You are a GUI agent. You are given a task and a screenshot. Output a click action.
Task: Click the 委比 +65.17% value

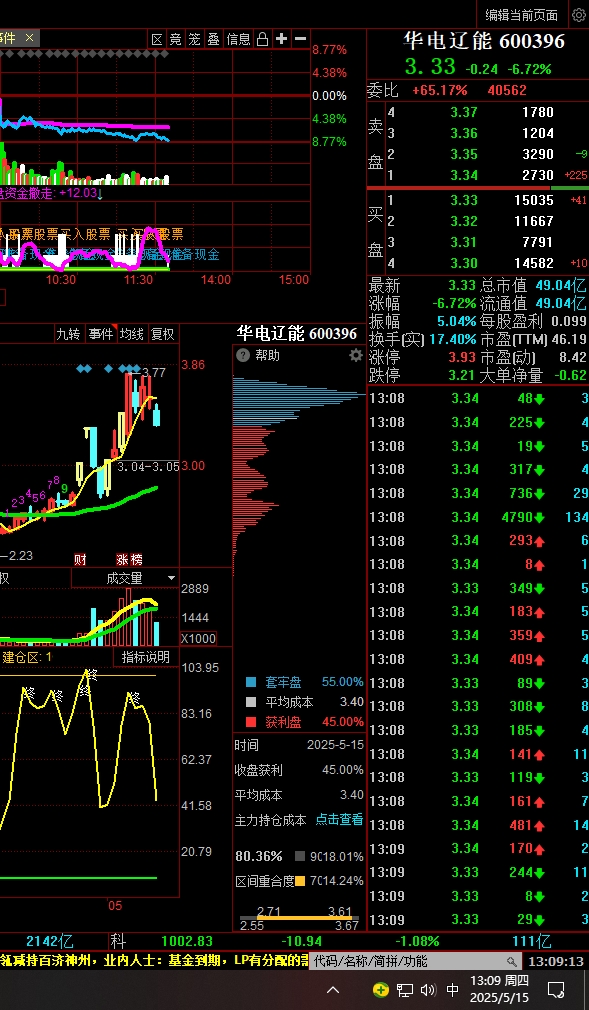[x=440, y=91]
